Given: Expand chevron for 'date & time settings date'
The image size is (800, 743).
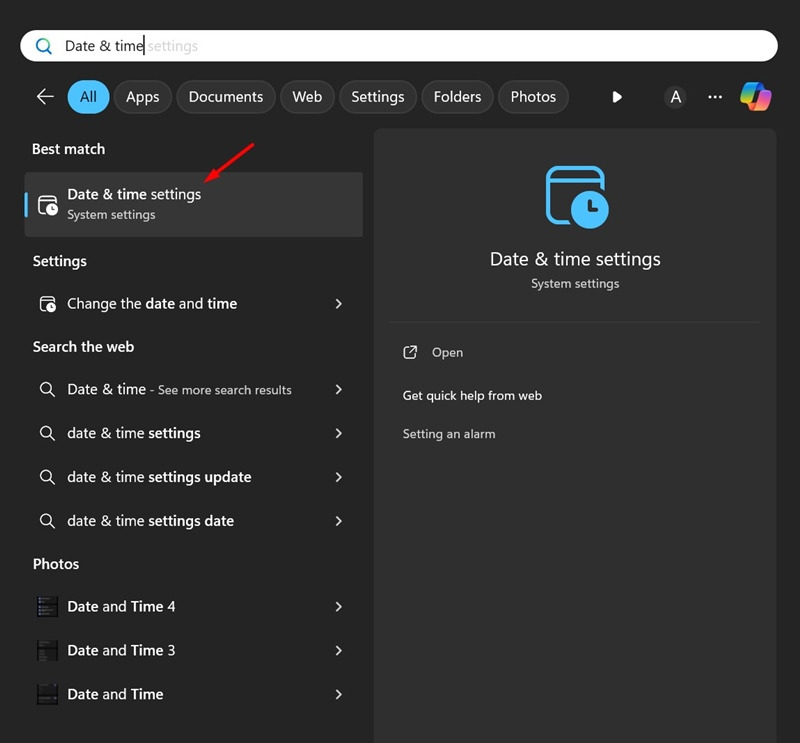Looking at the screenshot, I should (x=338, y=521).
